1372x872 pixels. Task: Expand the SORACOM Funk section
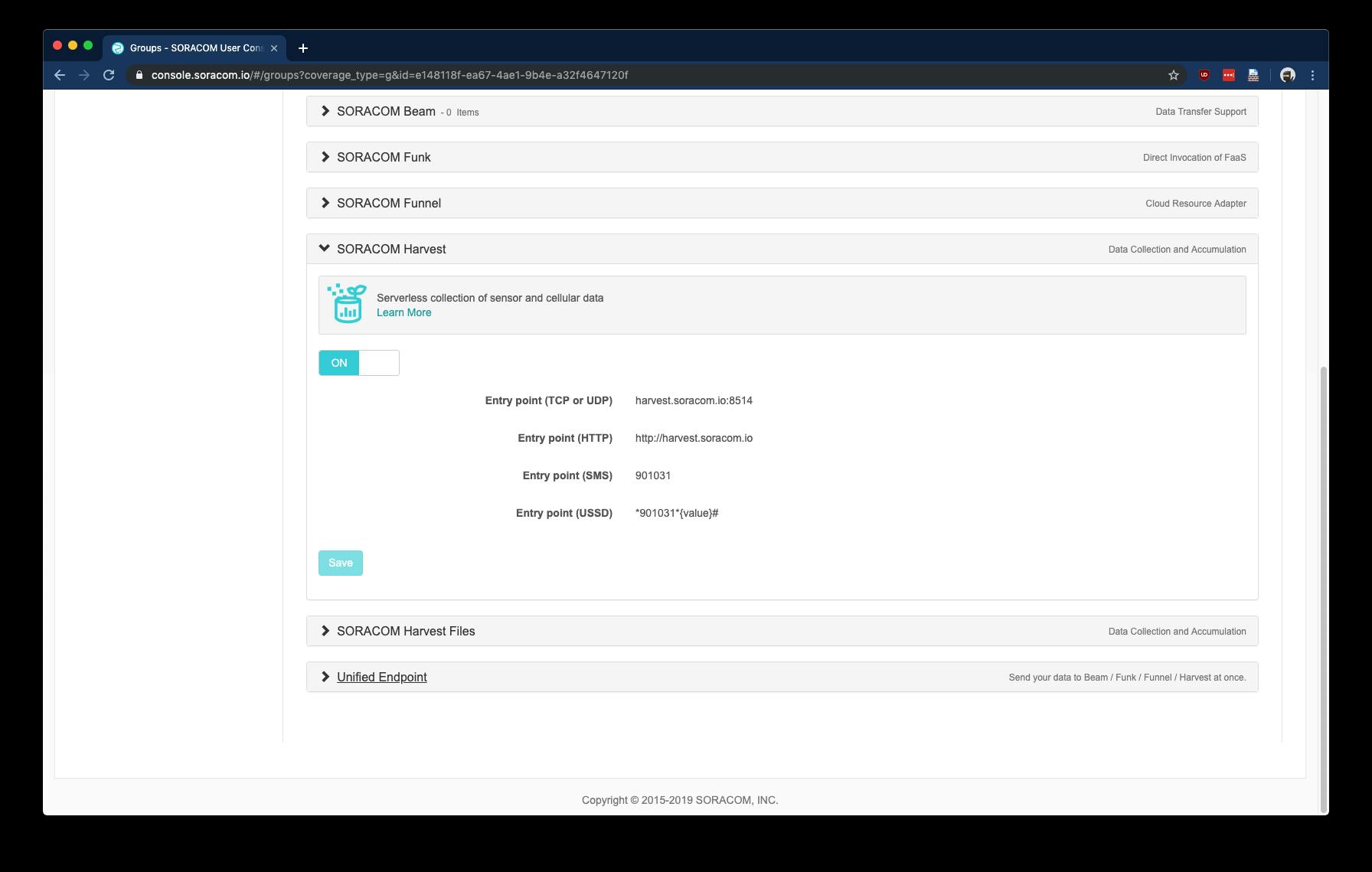click(384, 158)
